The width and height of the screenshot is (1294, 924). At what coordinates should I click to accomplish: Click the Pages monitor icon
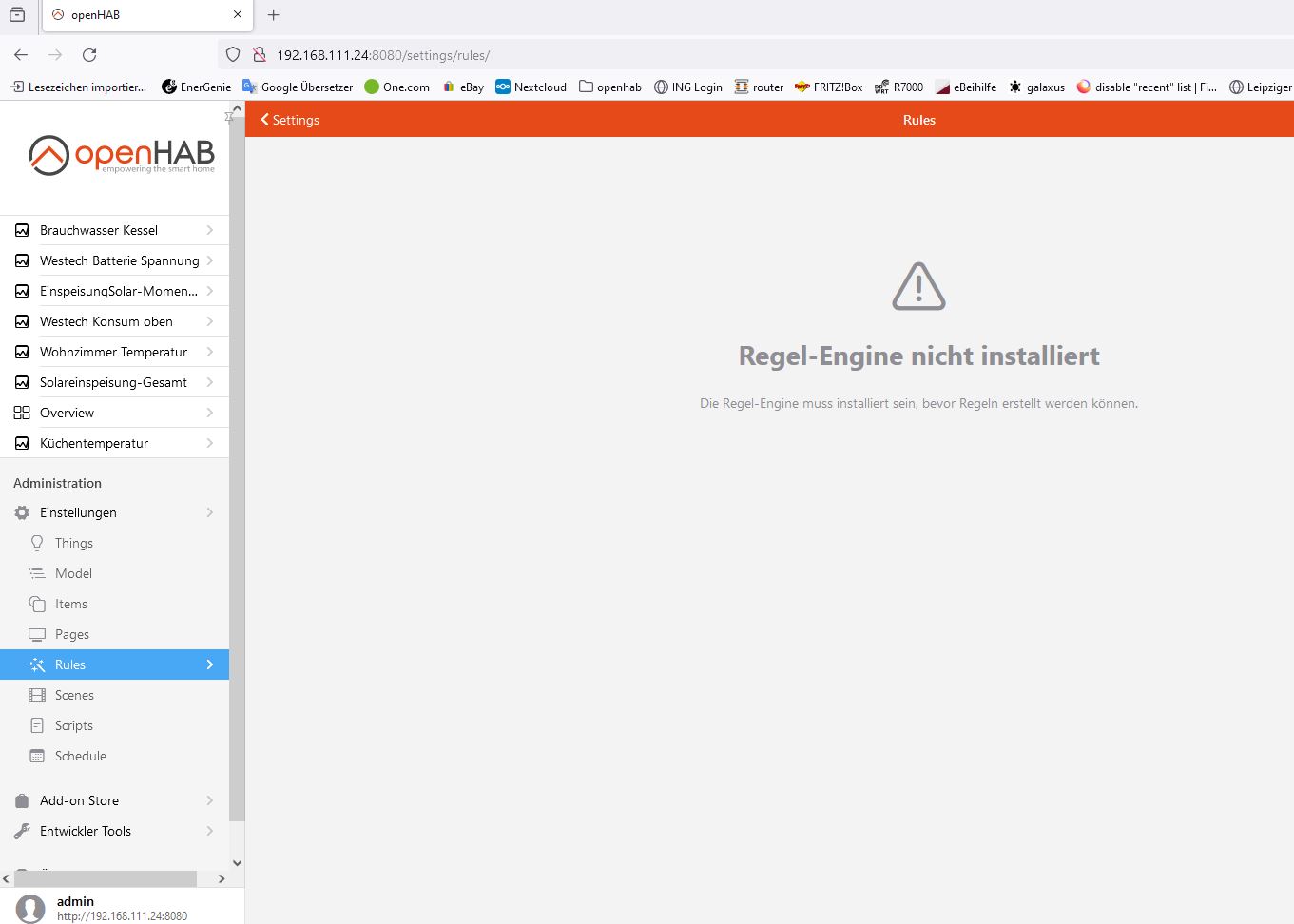pyautogui.click(x=37, y=634)
